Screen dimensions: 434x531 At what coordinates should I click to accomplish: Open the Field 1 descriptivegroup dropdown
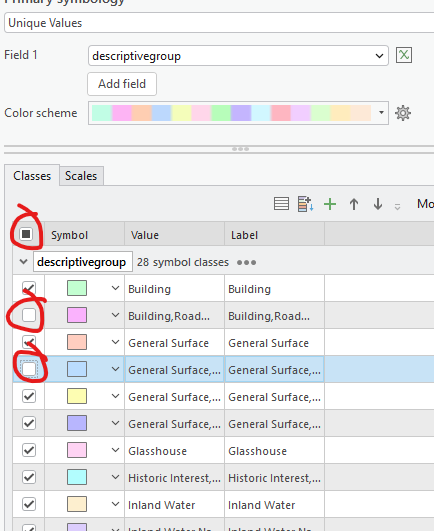238,56
